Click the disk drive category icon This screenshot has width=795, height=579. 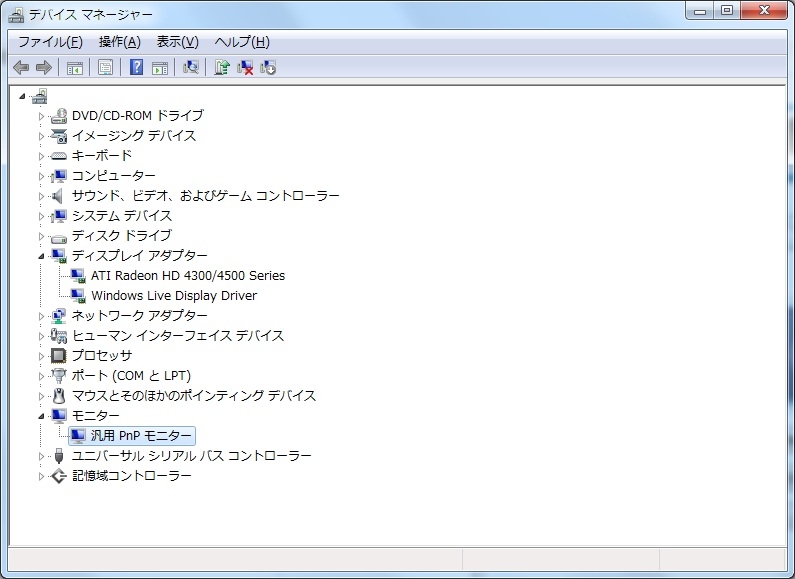(59, 237)
